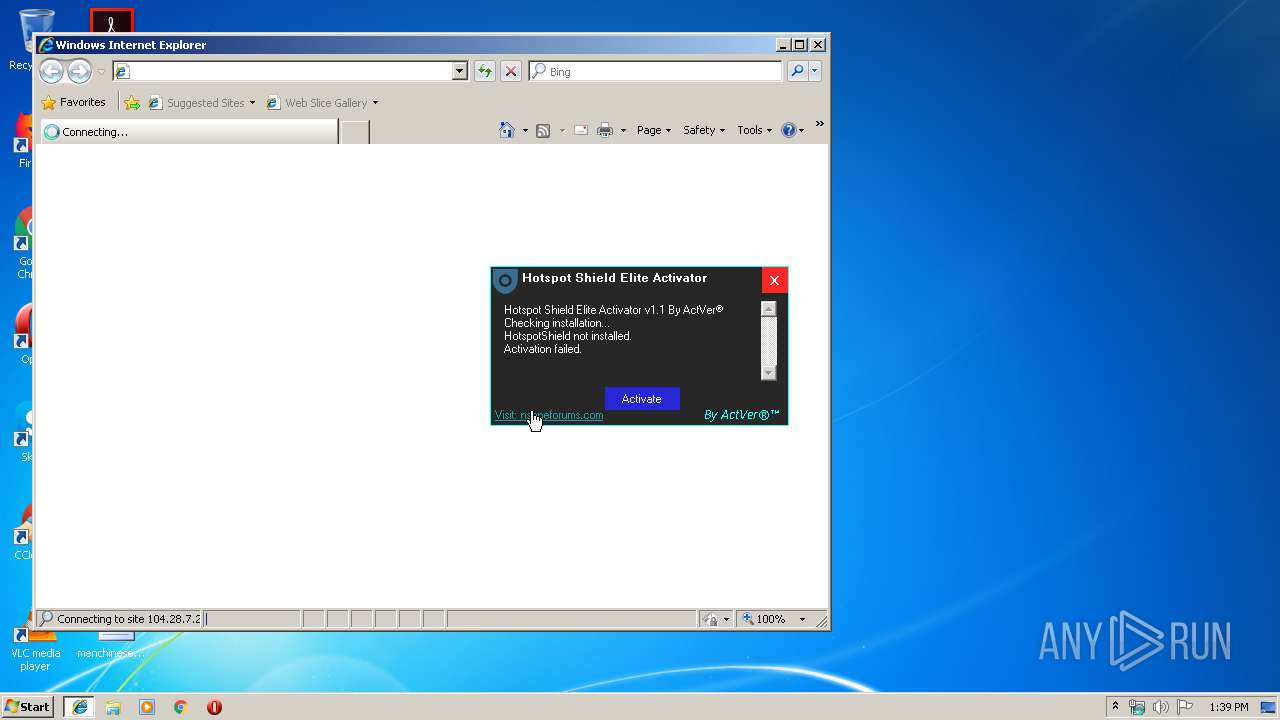Select the Connecting... browser tab
Screen dimensions: 1280x720
point(189,131)
